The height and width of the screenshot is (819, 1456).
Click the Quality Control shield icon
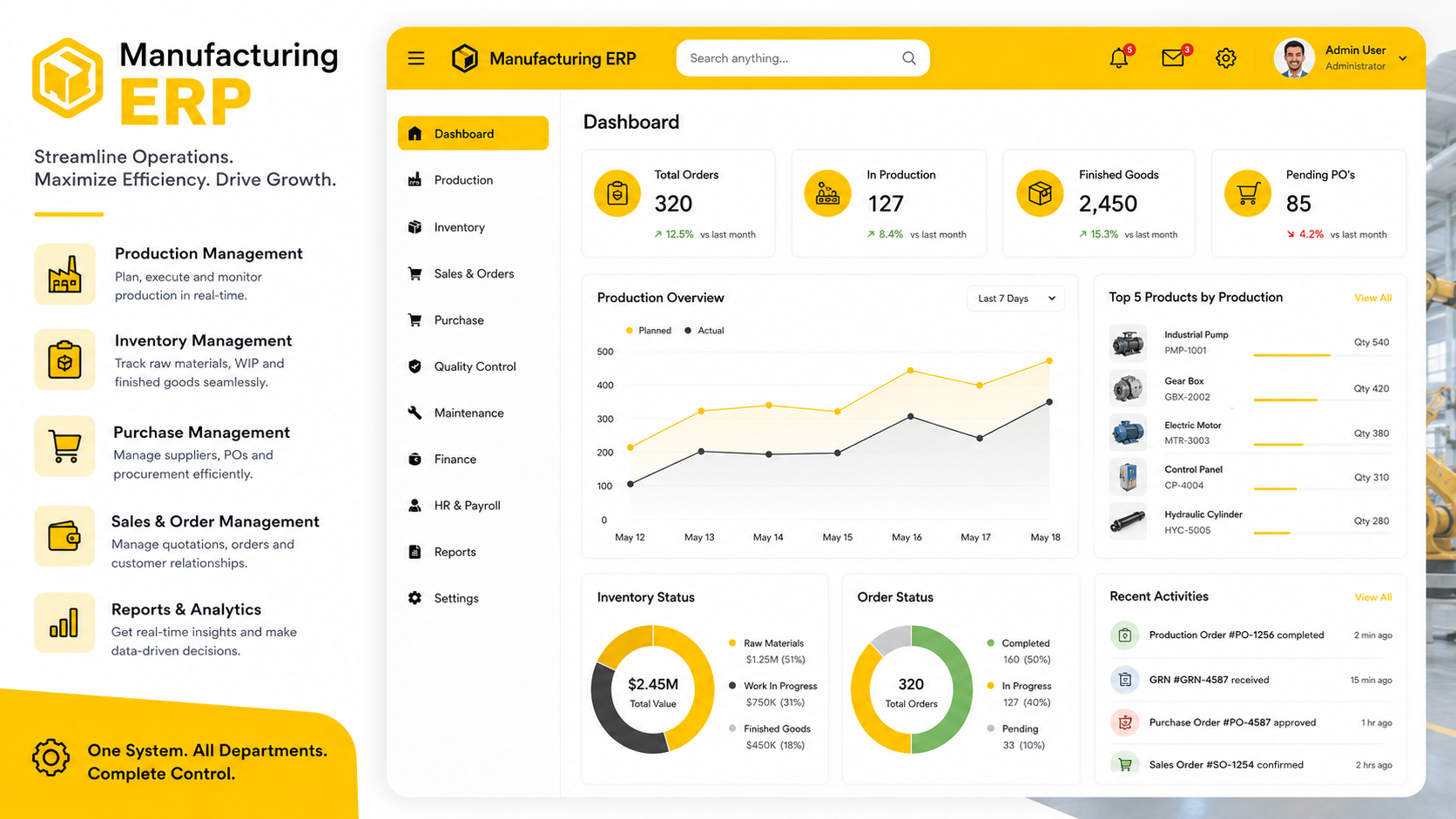coord(415,366)
